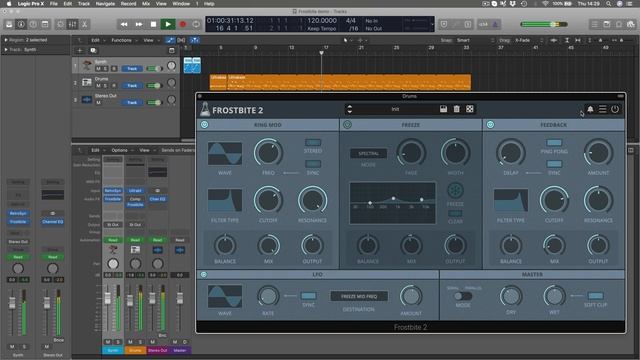Delete preset with Frostbite trash icon

pos(457,109)
